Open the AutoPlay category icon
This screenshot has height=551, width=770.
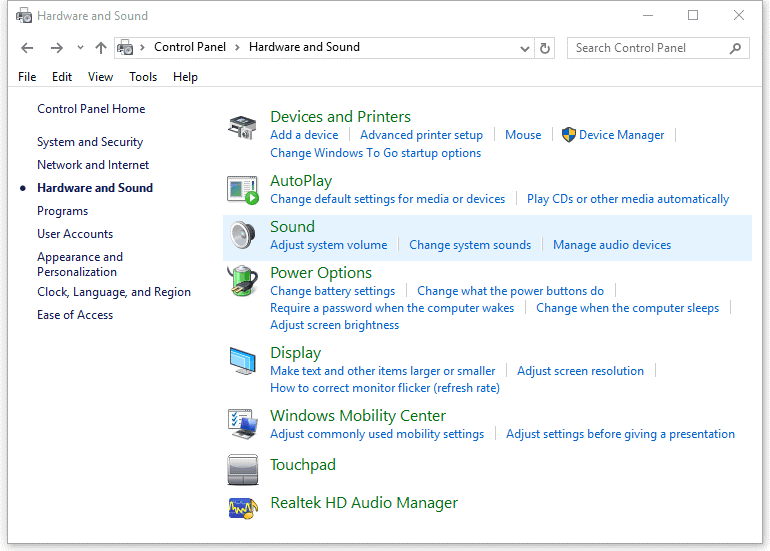click(242, 189)
